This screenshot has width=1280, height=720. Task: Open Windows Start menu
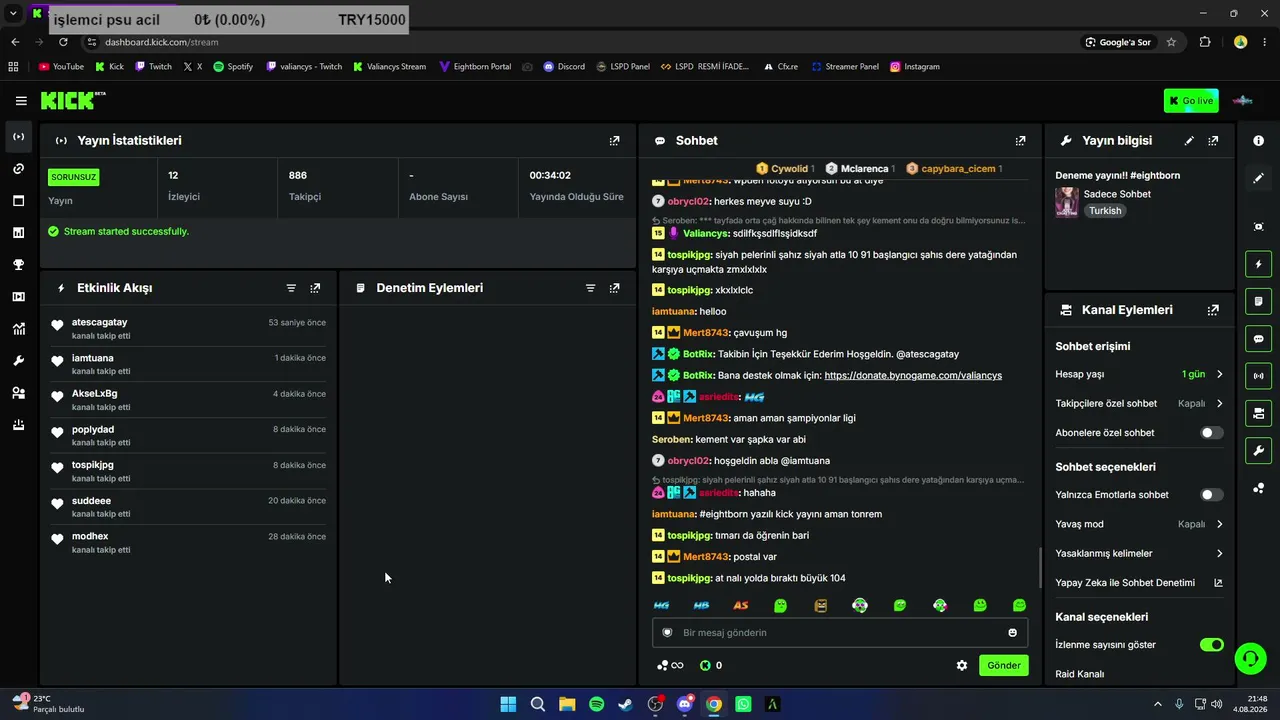pyautogui.click(x=508, y=704)
